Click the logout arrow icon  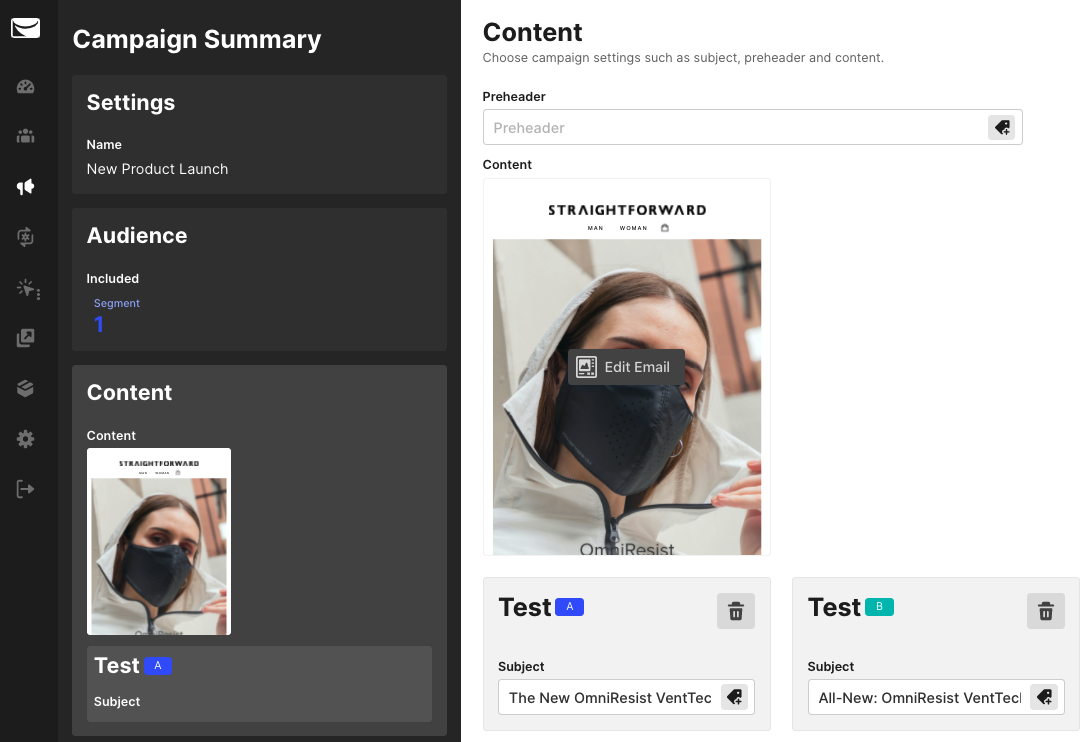[x=26, y=489]
